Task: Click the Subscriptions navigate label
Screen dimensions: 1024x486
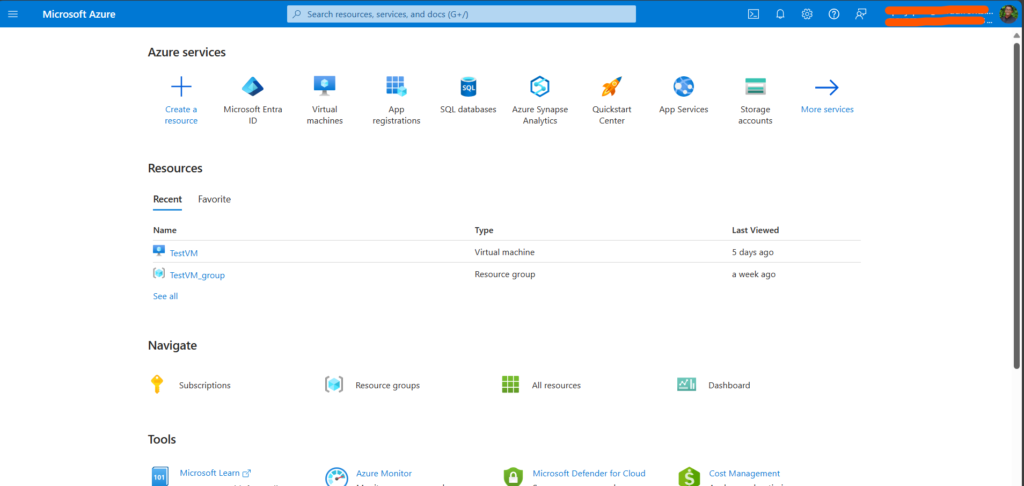Action: point(205,385)
